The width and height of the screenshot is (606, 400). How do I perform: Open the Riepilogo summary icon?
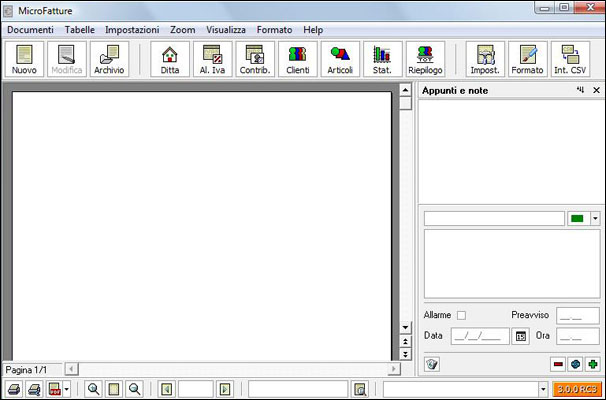tap(425, 59)
